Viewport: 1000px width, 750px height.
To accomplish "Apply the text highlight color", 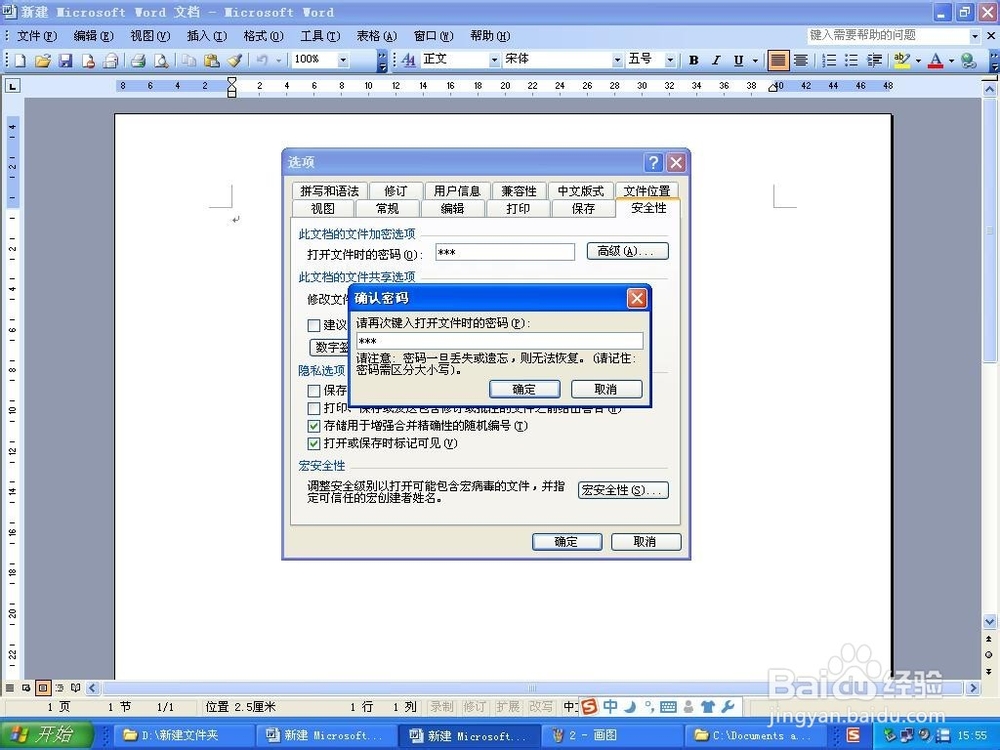I will point(901,61).
